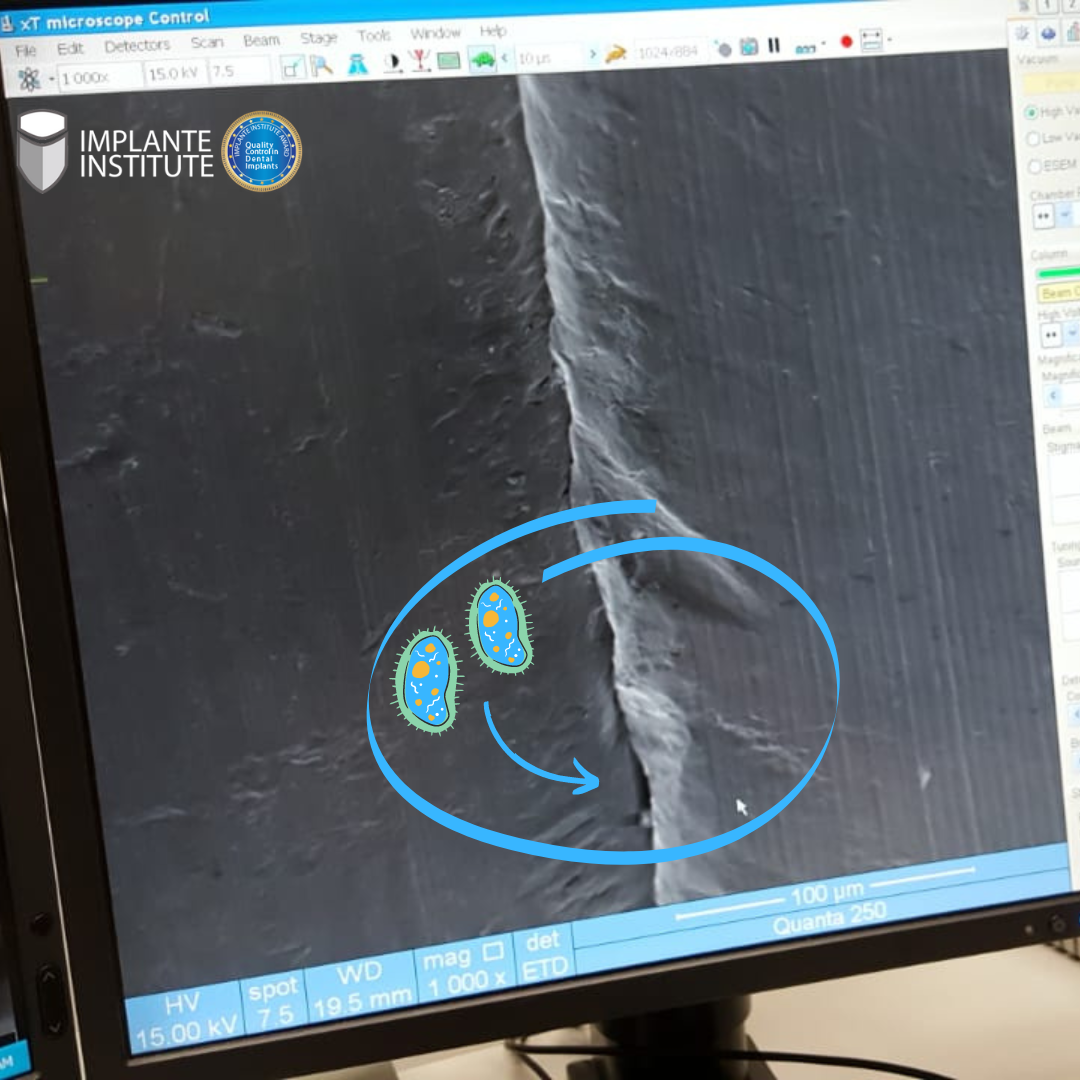Open the 1024x884 resolution dropdown
This screenshot has width=1080, height=1080.
[x=669, y=51]
